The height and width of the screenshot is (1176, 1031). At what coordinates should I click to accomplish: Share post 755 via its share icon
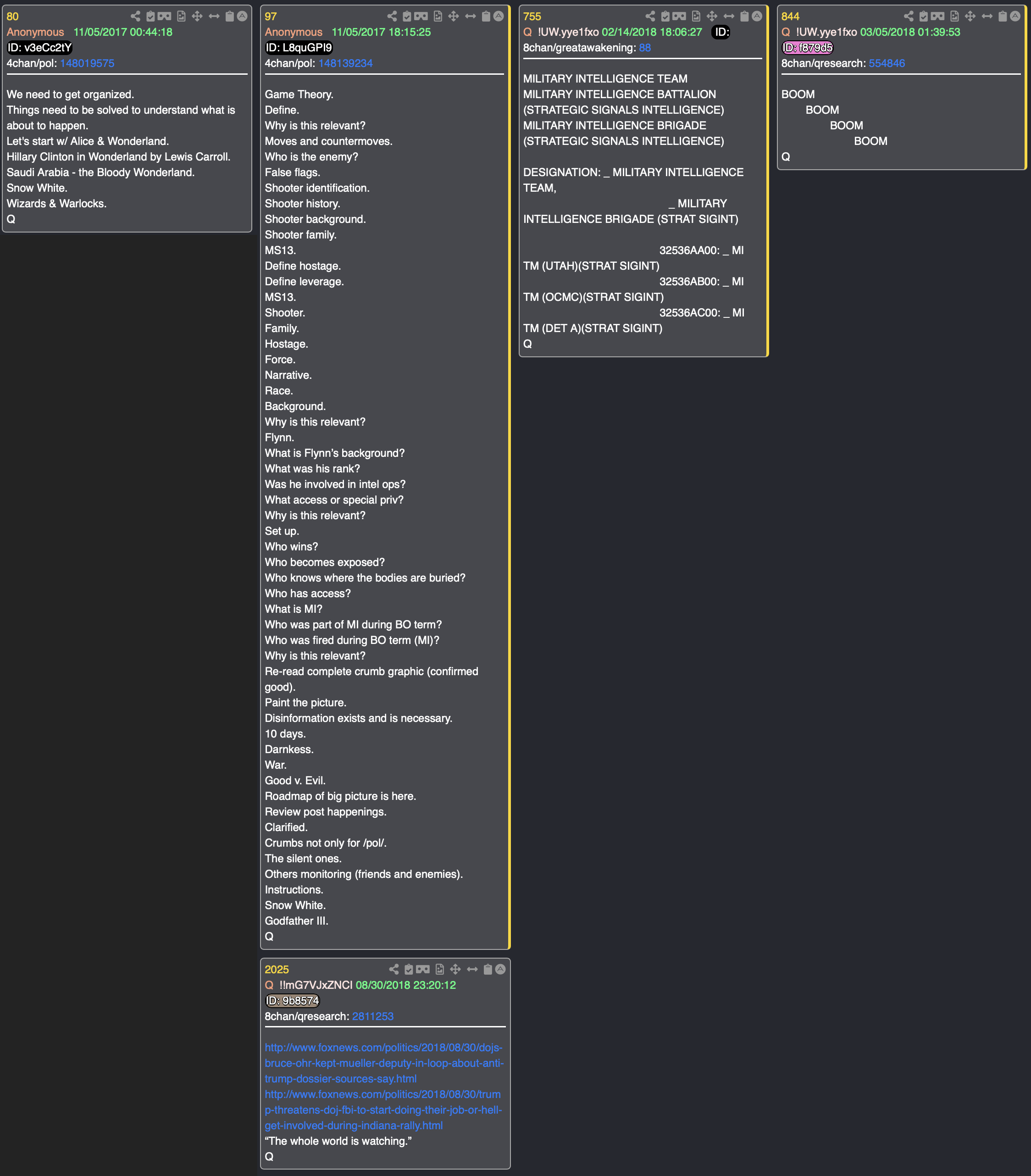pyautogui.click(x=650, y=16)
